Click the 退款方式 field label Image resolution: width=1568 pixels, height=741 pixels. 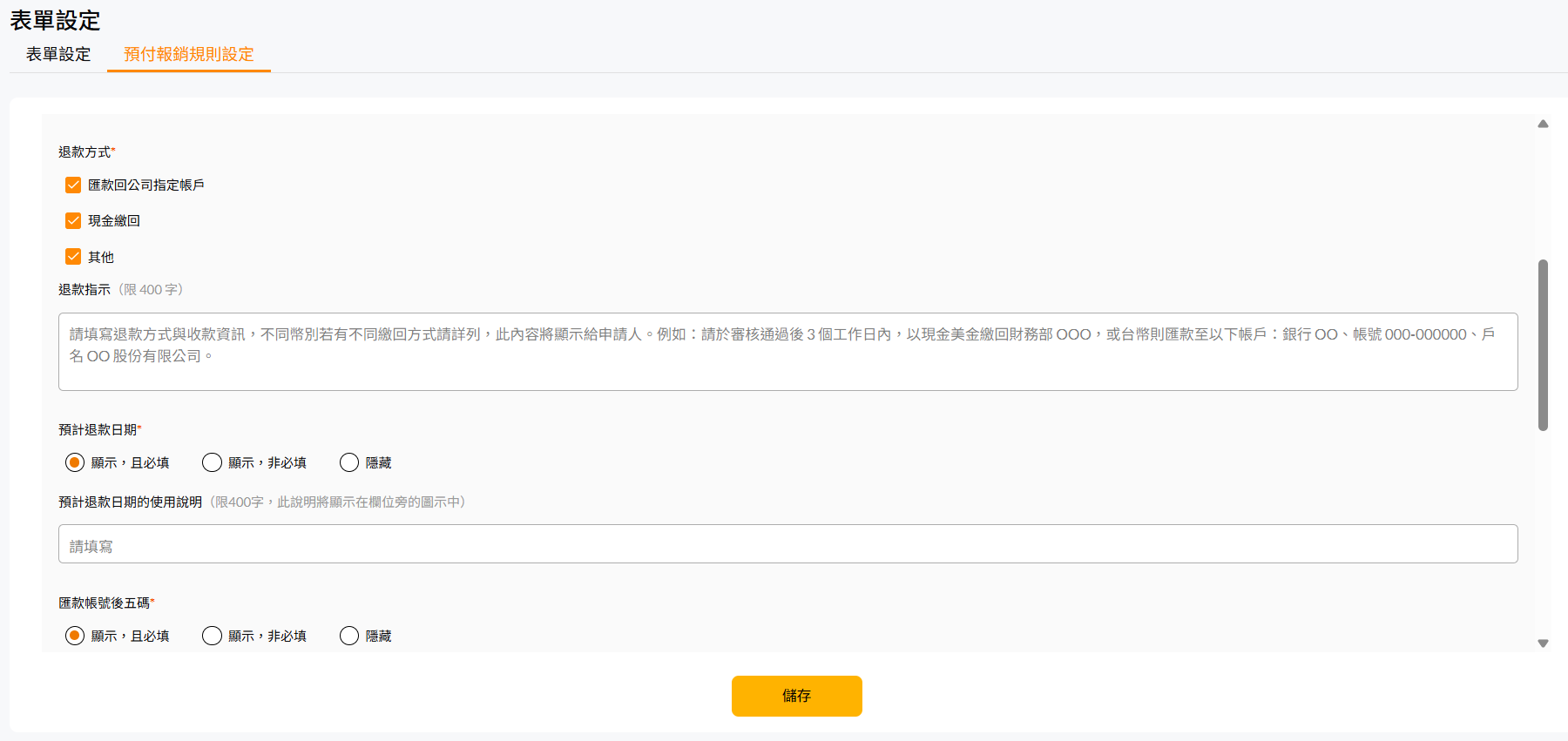tap(86, 152)
